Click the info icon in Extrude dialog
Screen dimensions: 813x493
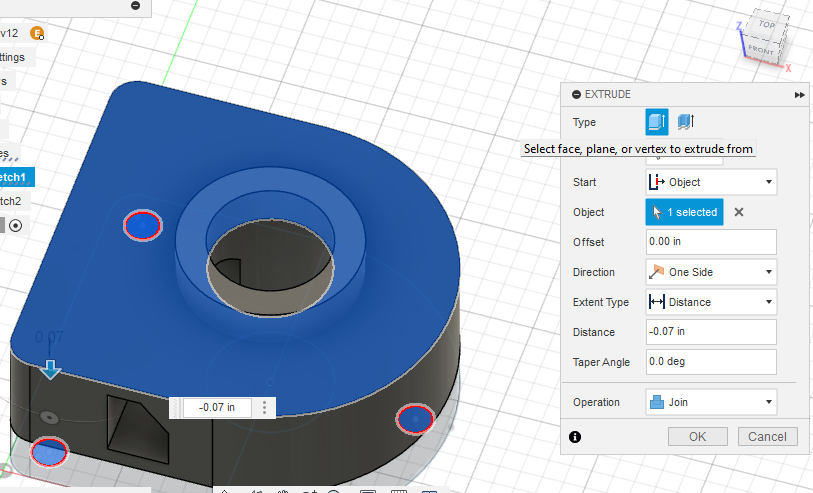(575, 437)
